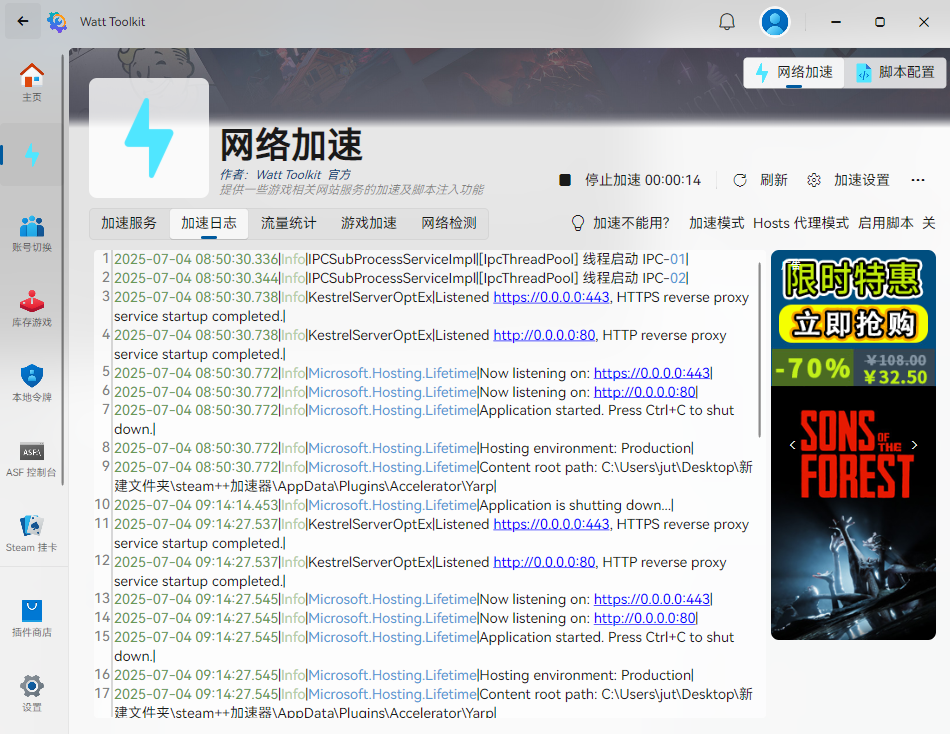Viewport: 950px width, 734px height.
Task: Click http://0.0.0.0:80 link in log line 12
Action: tap(544, 562)
